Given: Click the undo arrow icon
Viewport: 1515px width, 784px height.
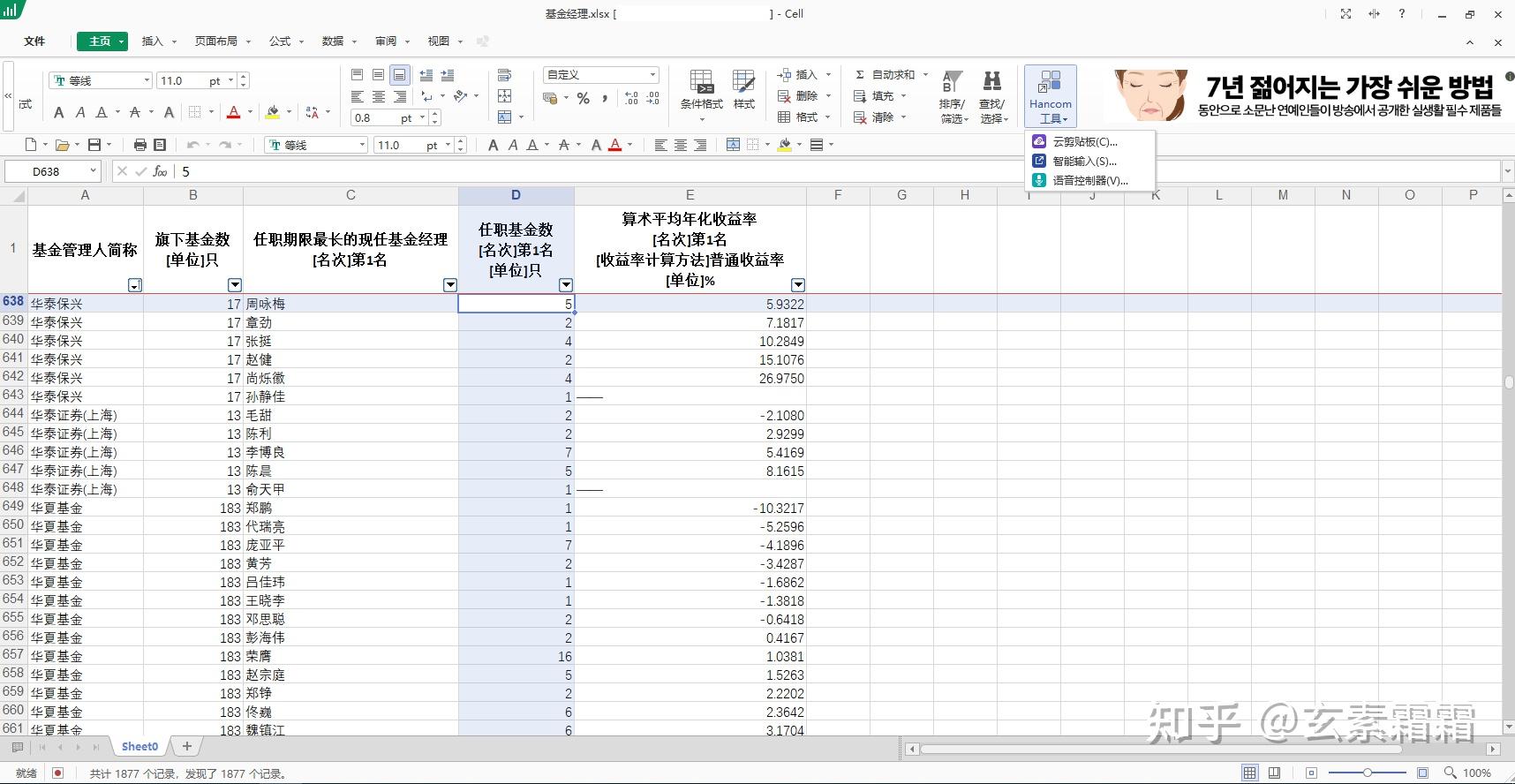Looking at the screenshot, I should [x=192, y=145].
